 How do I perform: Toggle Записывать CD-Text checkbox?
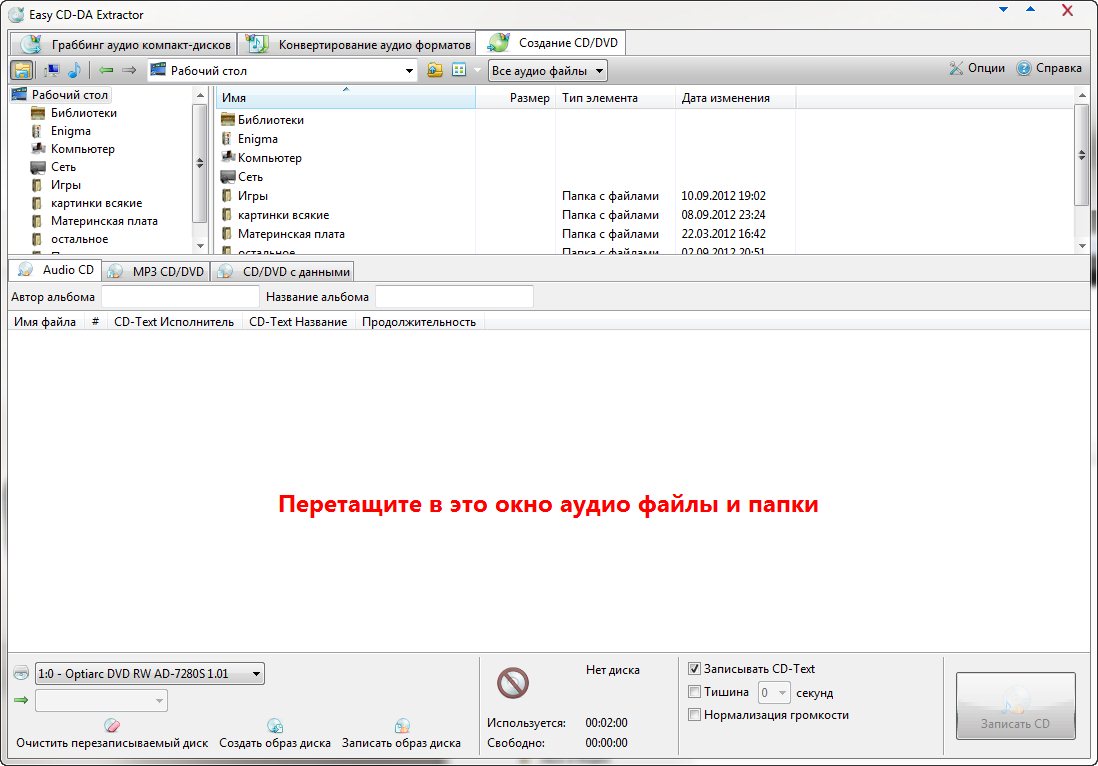(x=695, y=669)
